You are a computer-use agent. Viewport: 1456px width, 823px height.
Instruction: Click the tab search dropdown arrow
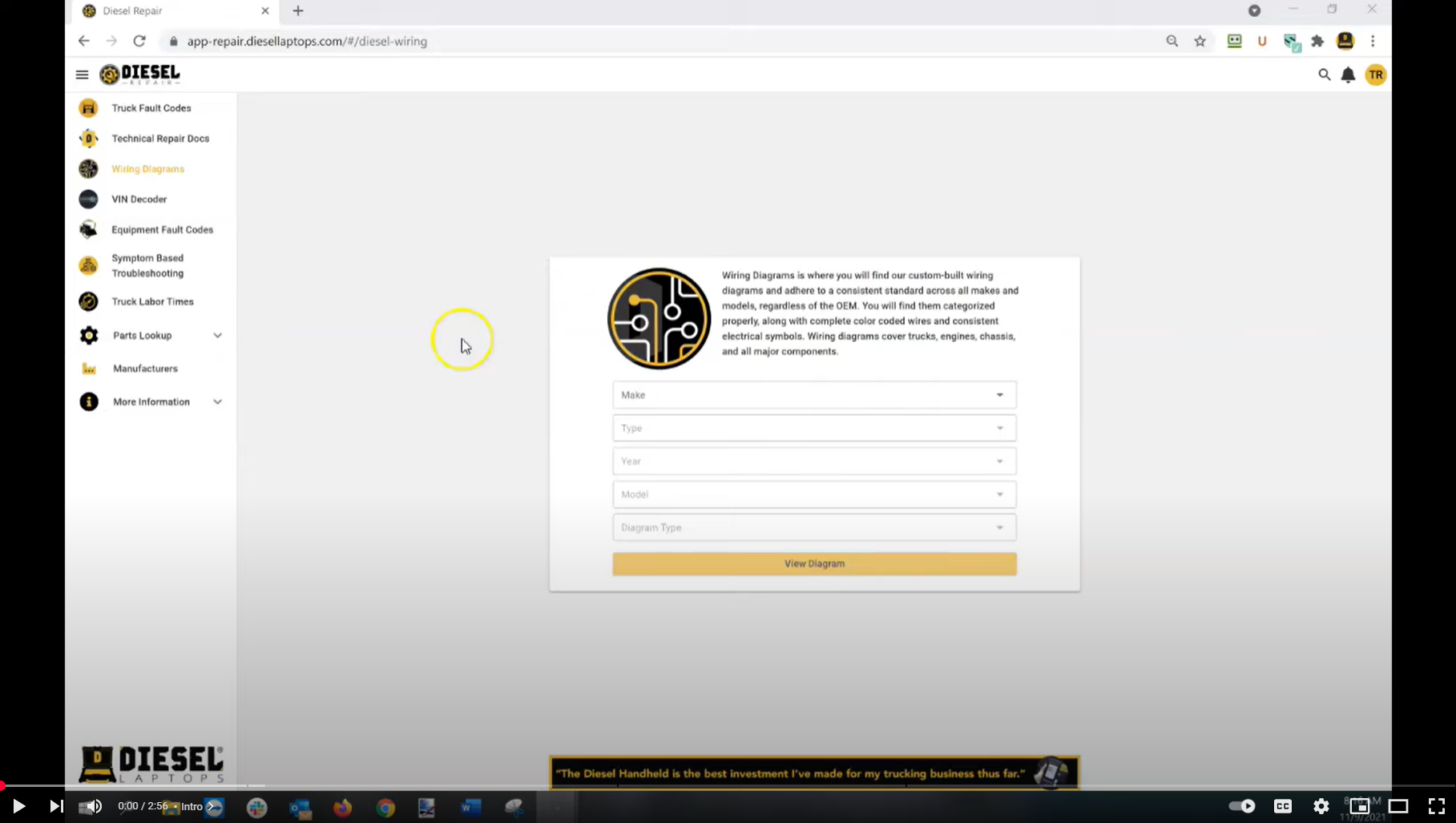pos(1254,10)
